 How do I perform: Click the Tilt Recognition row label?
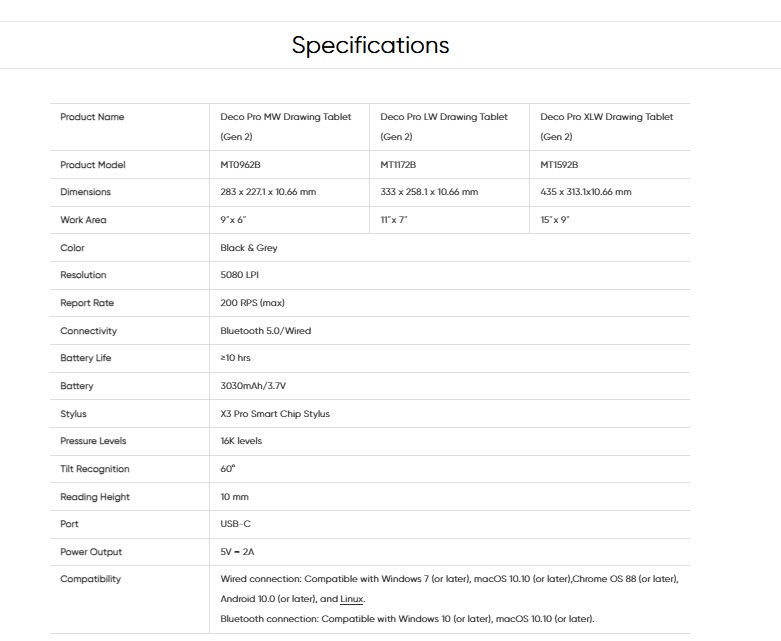(95, 469)
